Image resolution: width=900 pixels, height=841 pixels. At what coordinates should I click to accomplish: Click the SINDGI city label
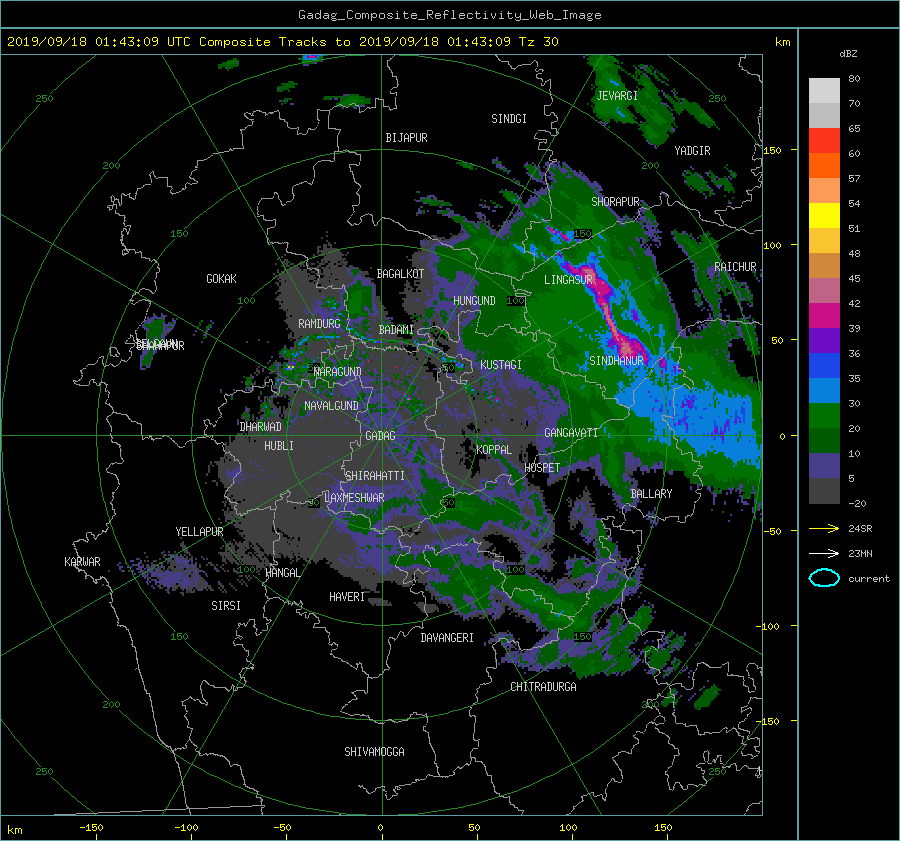(x=509, y=119)
